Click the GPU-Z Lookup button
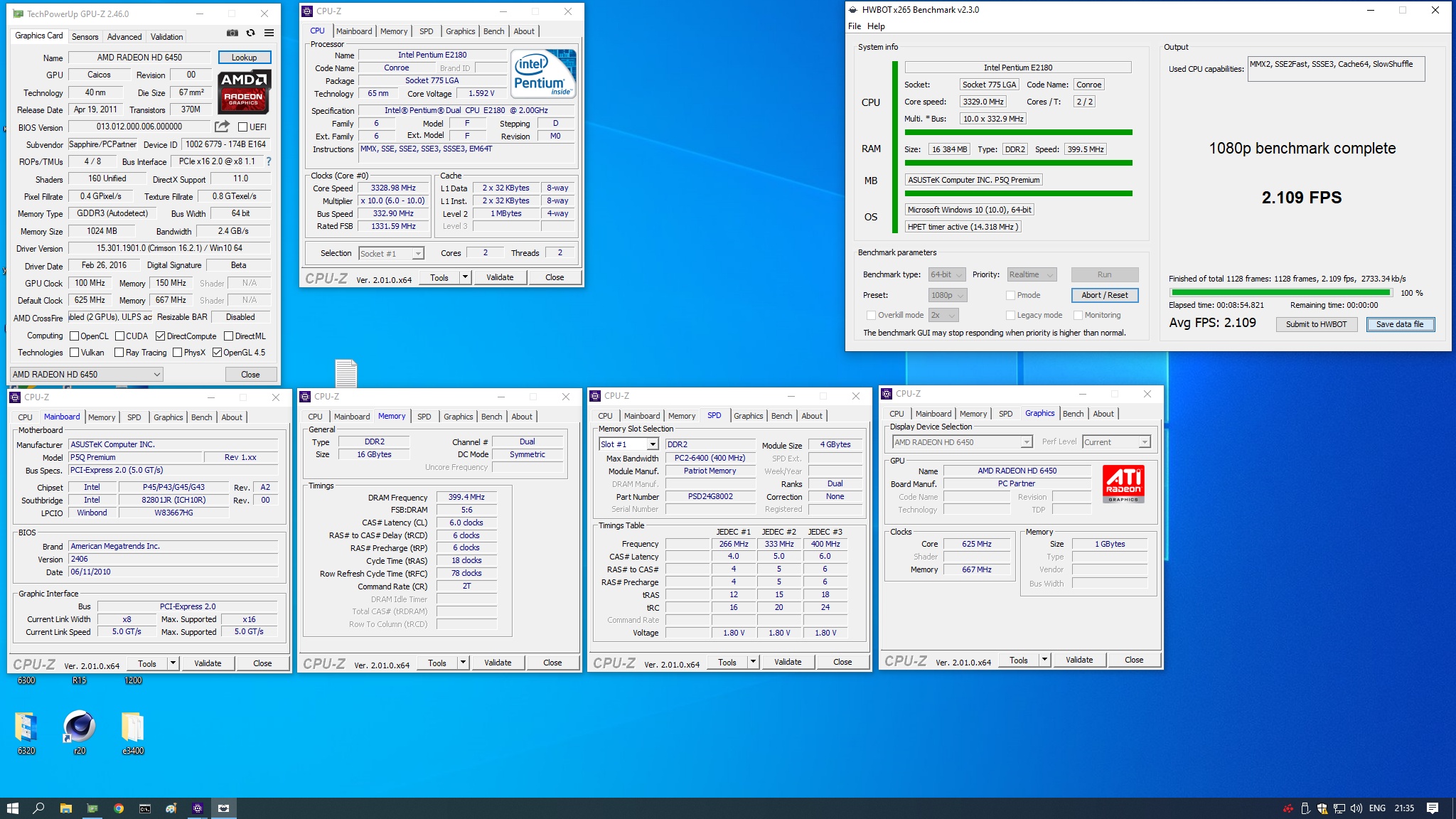The image size is (1456, 819). (x=244, y=58)
